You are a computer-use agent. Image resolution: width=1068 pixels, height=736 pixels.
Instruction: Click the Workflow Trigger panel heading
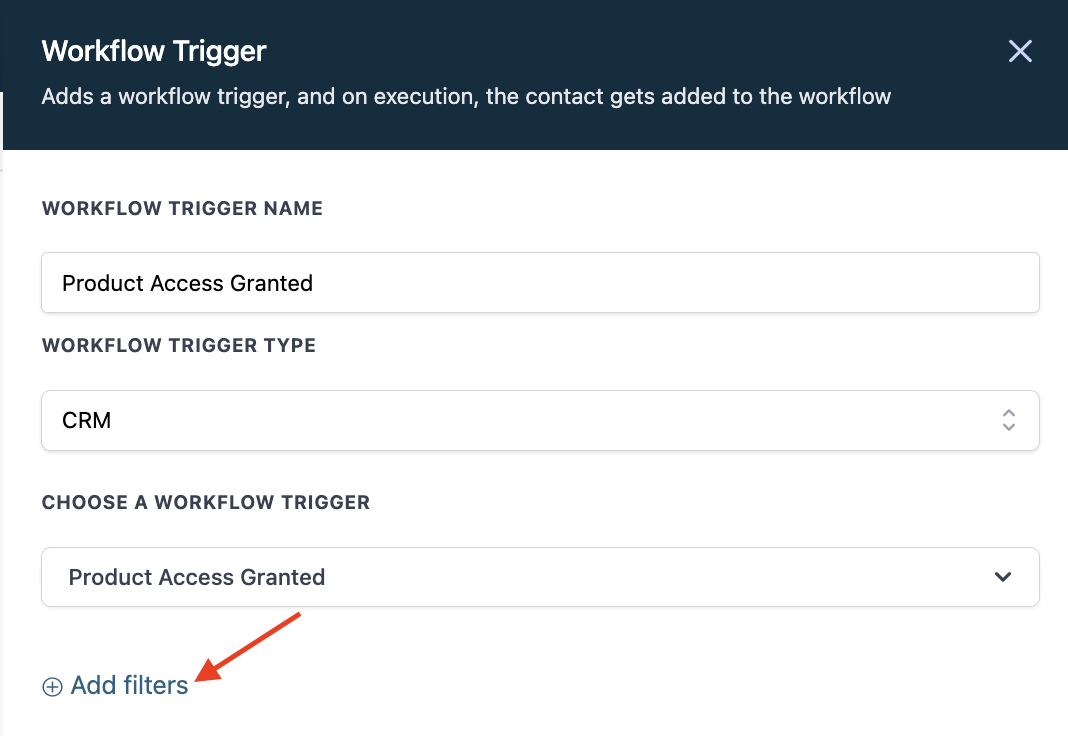pos(154,51)
